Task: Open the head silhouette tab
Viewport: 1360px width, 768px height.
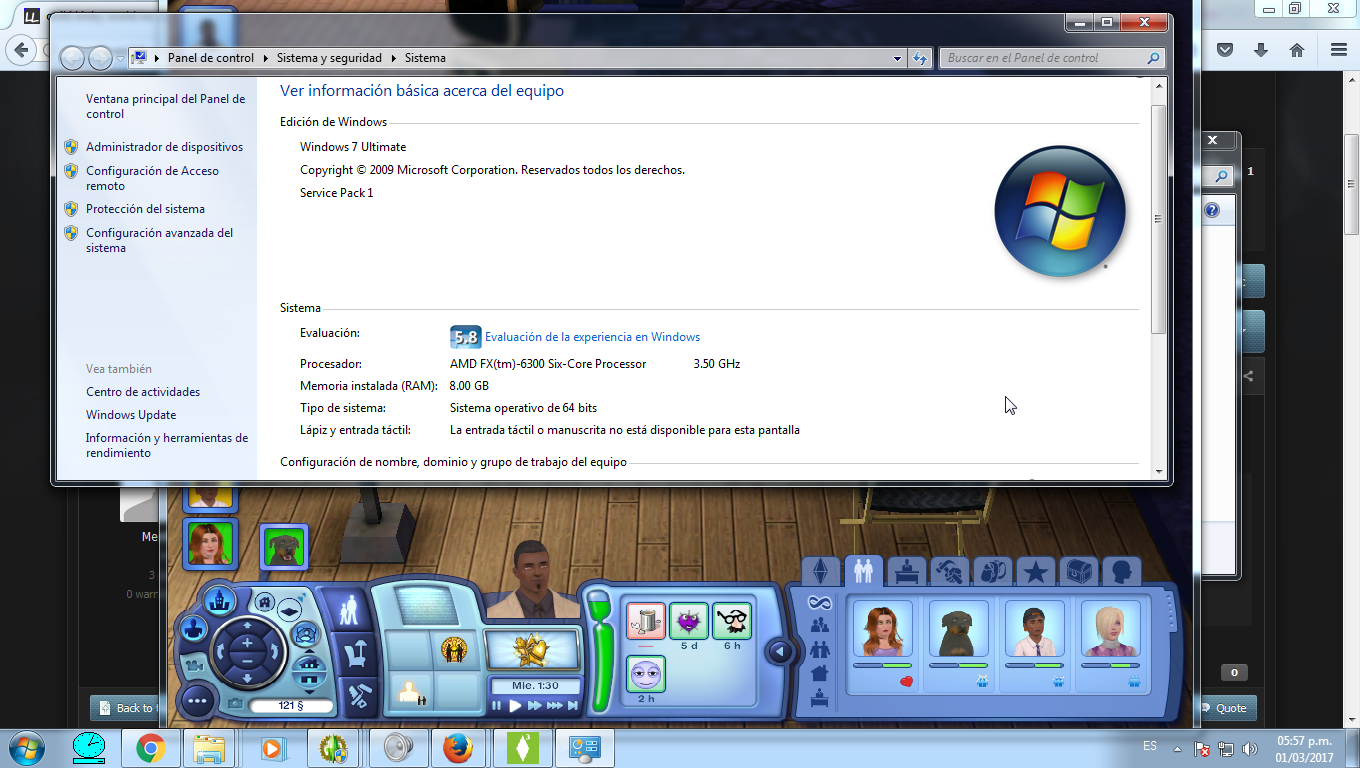Action: click(x=1122, y=571)
